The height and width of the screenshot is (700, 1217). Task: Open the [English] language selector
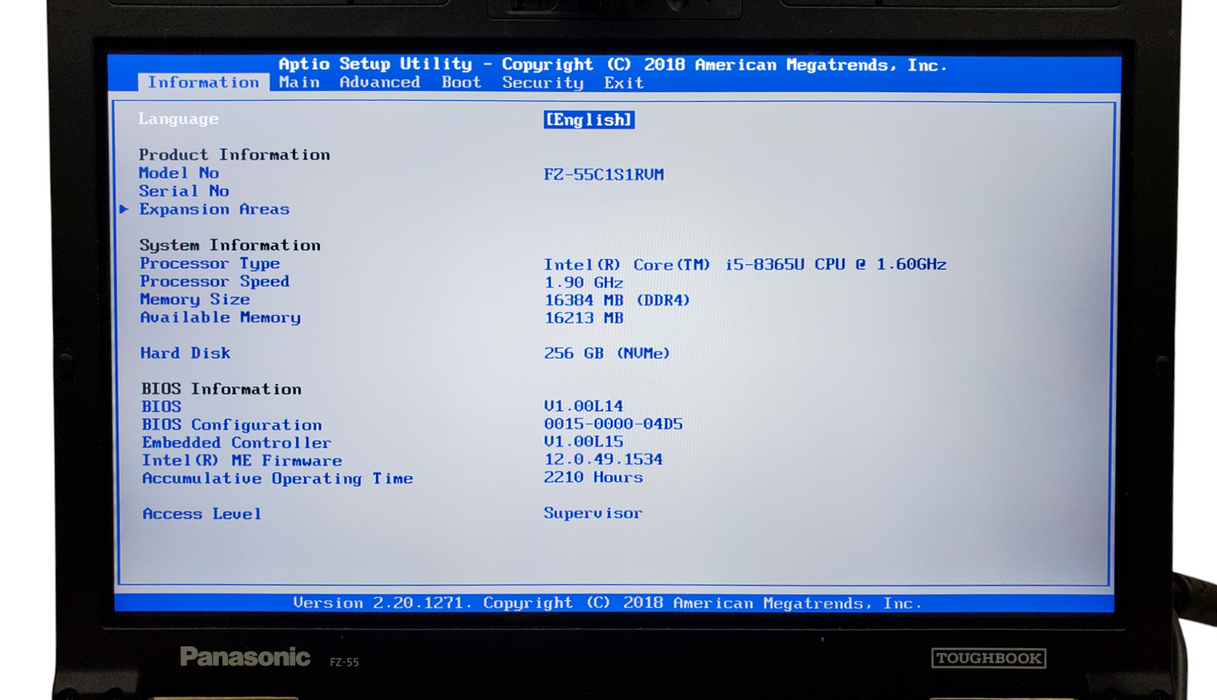pos(589,119)
